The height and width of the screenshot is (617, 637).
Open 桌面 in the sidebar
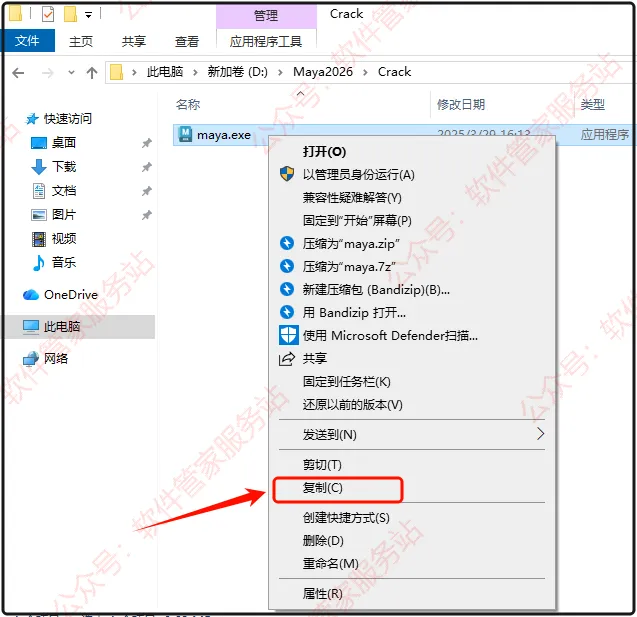(63, 143)
